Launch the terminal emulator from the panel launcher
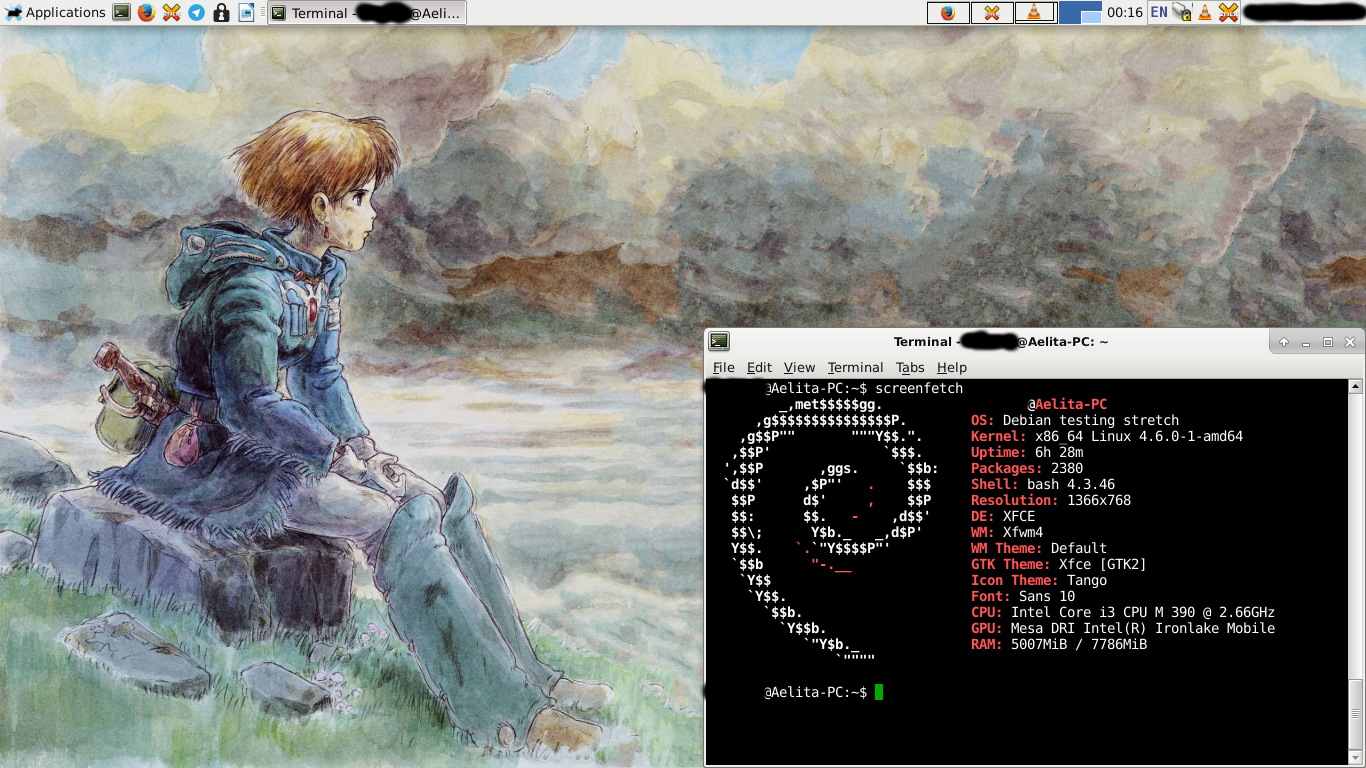This screenshot has width=1366, height=768. point(121,13)
